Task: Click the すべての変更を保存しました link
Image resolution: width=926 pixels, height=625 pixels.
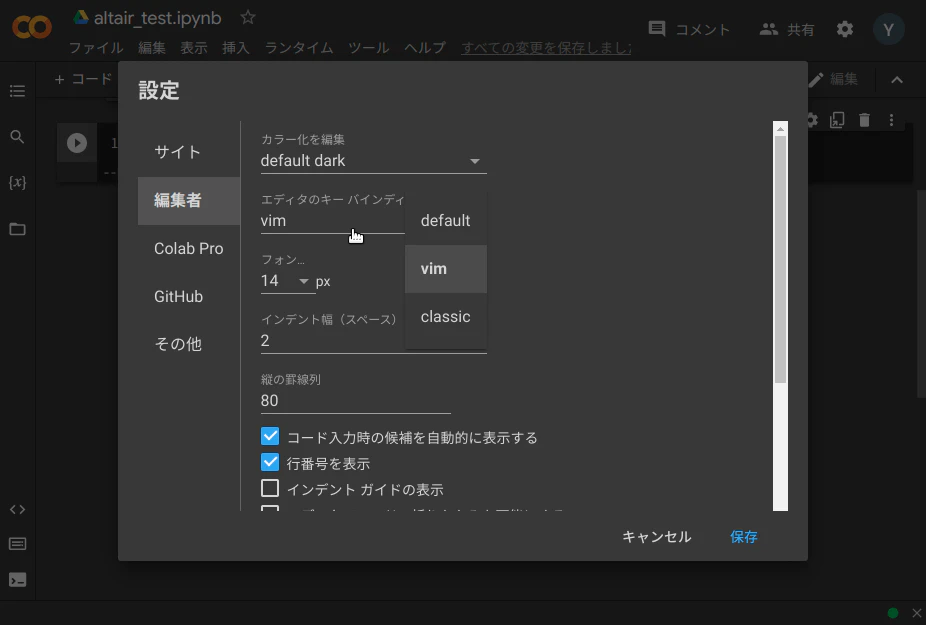Action: (x=546, y=48)
